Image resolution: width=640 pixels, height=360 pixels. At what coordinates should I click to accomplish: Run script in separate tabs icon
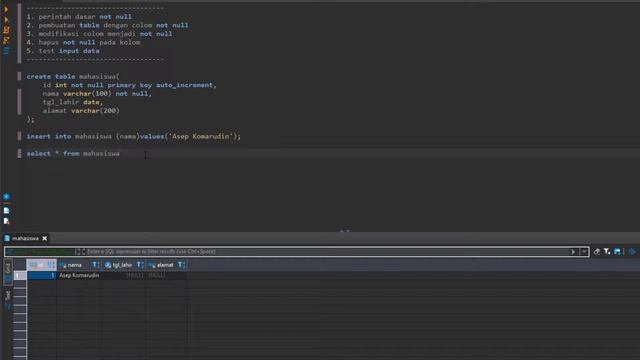[x=6, y=40]
